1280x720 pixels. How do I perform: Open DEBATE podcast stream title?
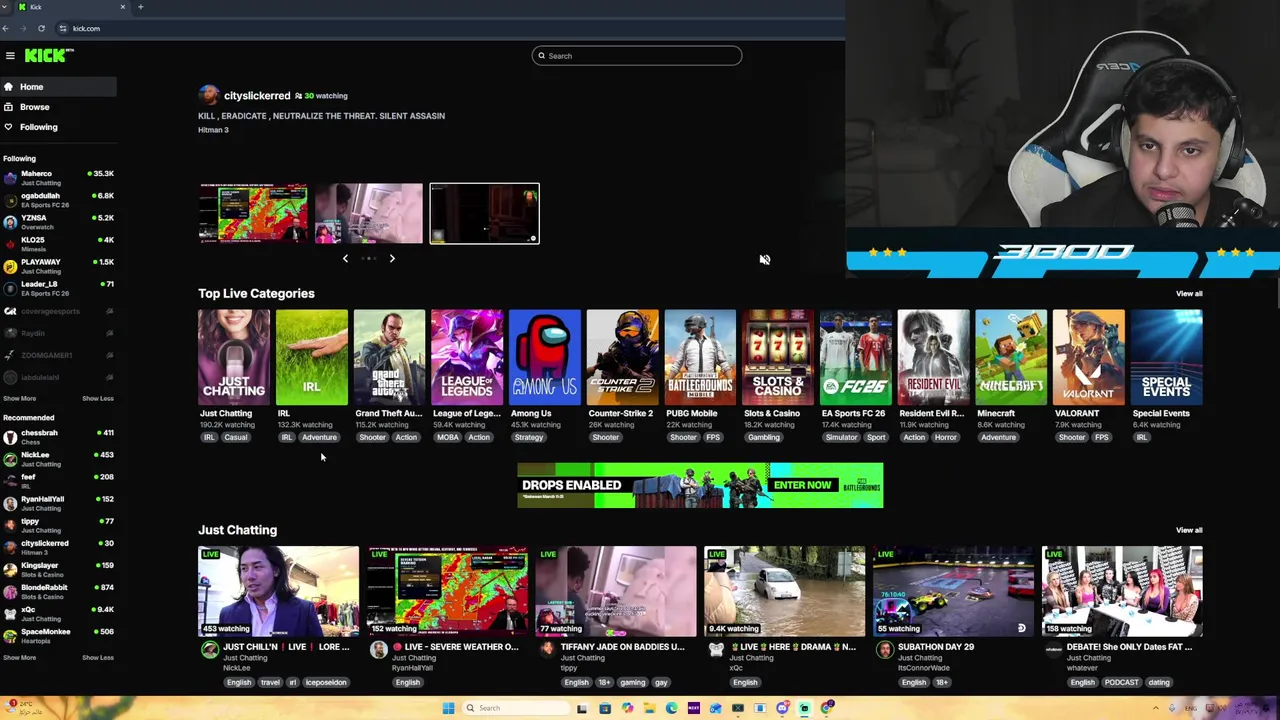[x=1129, y=647]
